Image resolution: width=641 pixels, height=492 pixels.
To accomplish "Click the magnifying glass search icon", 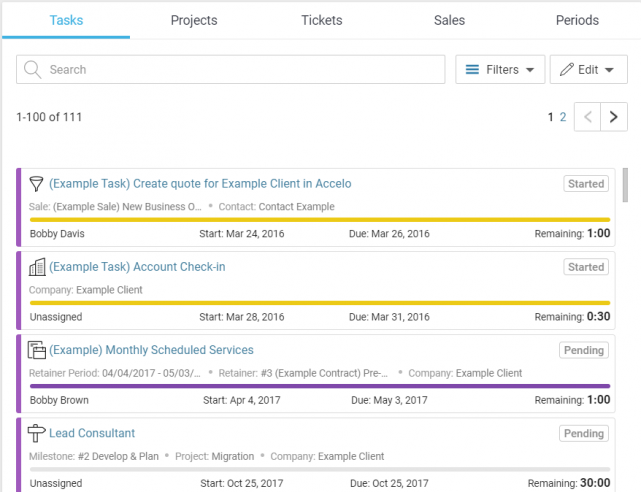I will (x=33, y=70).
